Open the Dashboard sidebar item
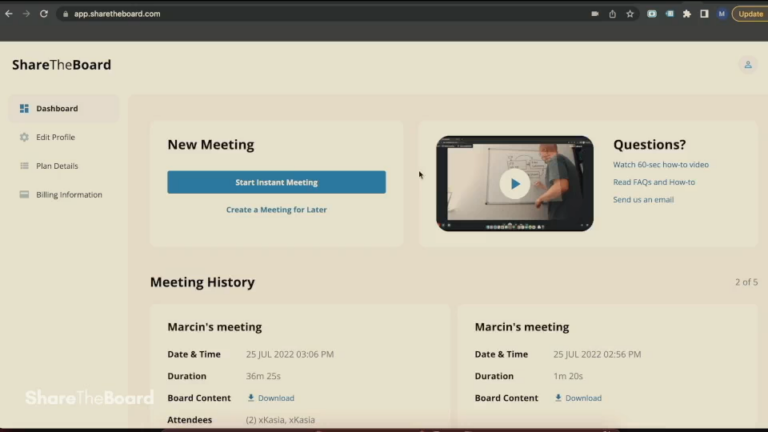The image size is (768, 432). pos(64,108)
